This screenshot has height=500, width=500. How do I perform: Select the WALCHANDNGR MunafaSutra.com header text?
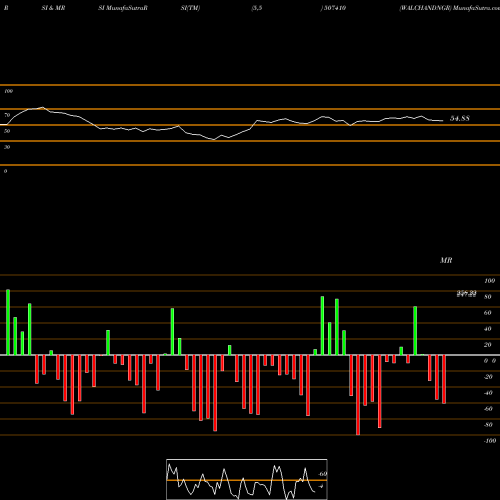(449, 8)
